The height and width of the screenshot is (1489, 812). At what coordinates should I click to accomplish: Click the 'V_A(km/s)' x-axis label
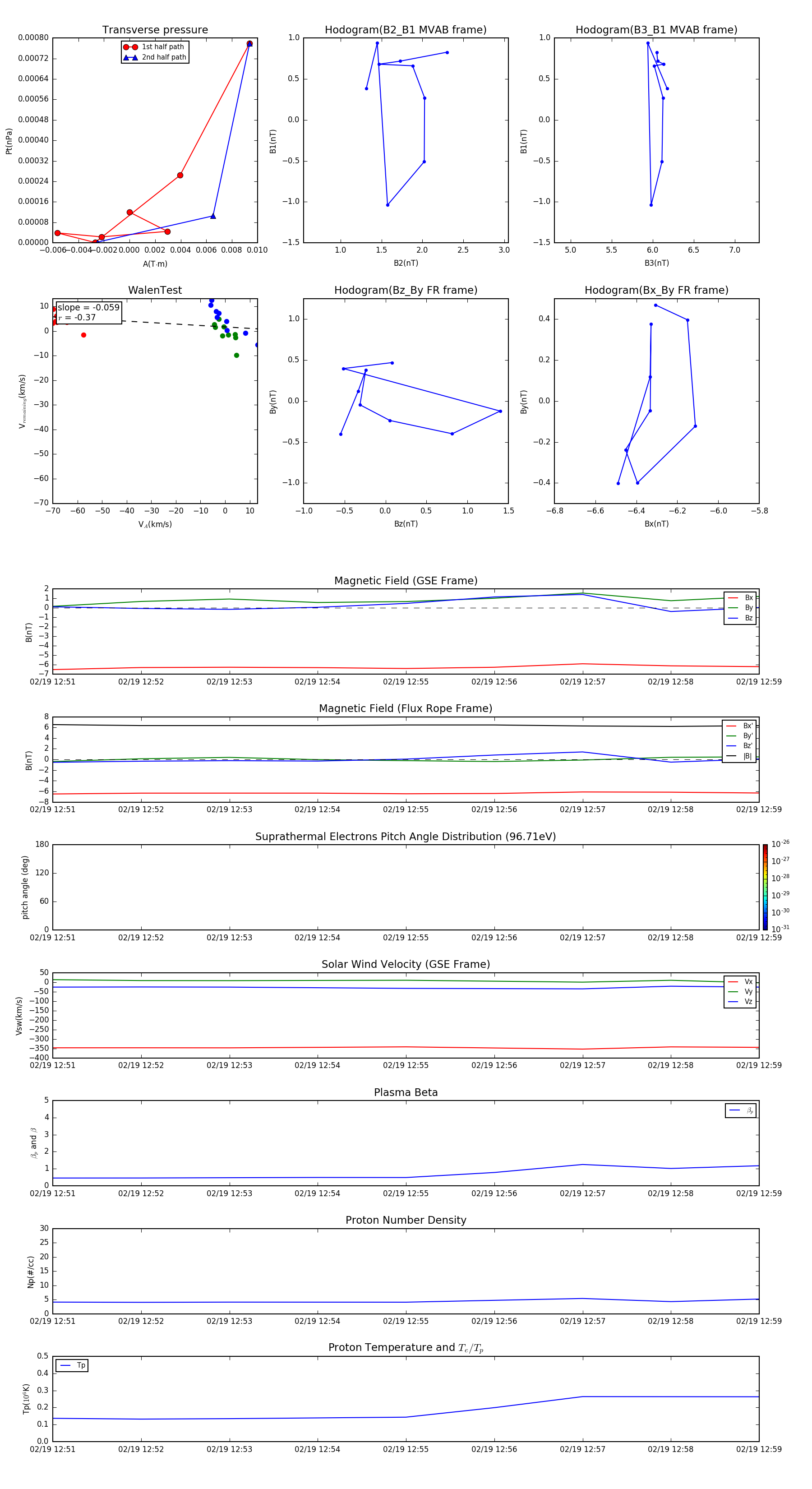coord(155,524)
